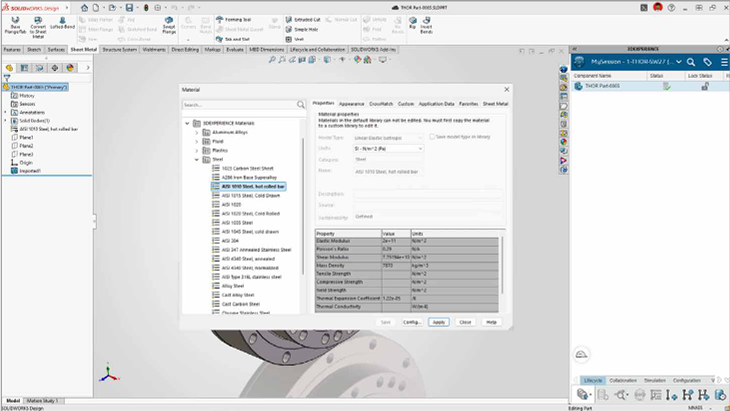Viewport: 730px width, 411px height.
Task: Click the tag icon in 3DEXPERIENCE panel
Action: click(708, 62)
